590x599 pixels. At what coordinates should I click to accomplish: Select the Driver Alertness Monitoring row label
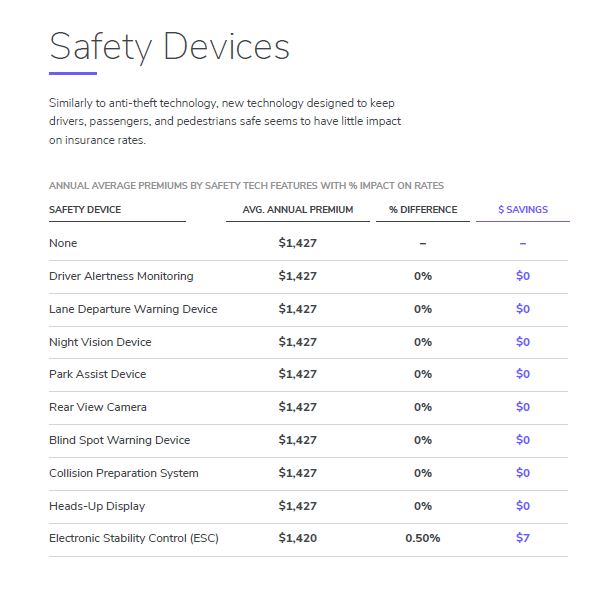tap(121, 276)
